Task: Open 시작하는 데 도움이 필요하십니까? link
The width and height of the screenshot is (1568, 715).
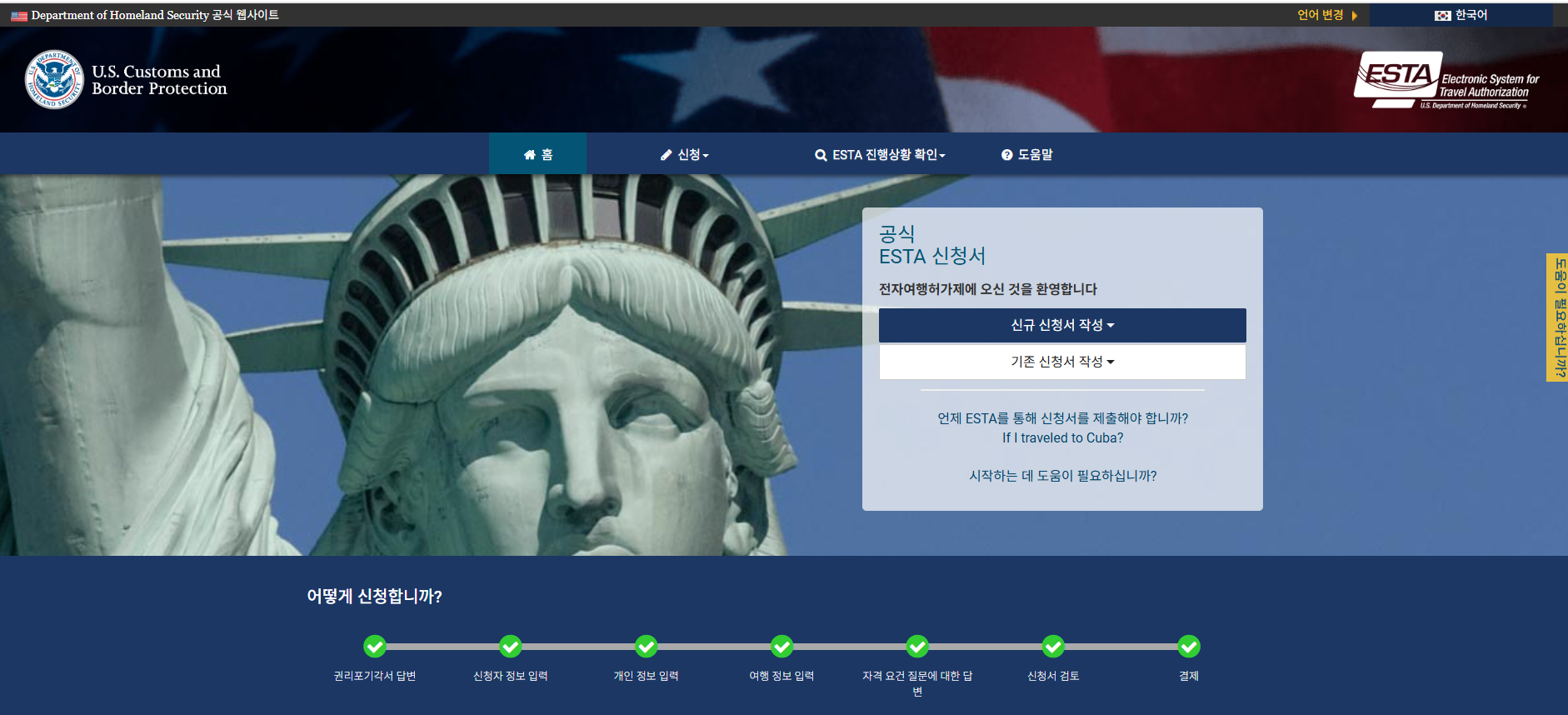Action: pos(1062,476)
